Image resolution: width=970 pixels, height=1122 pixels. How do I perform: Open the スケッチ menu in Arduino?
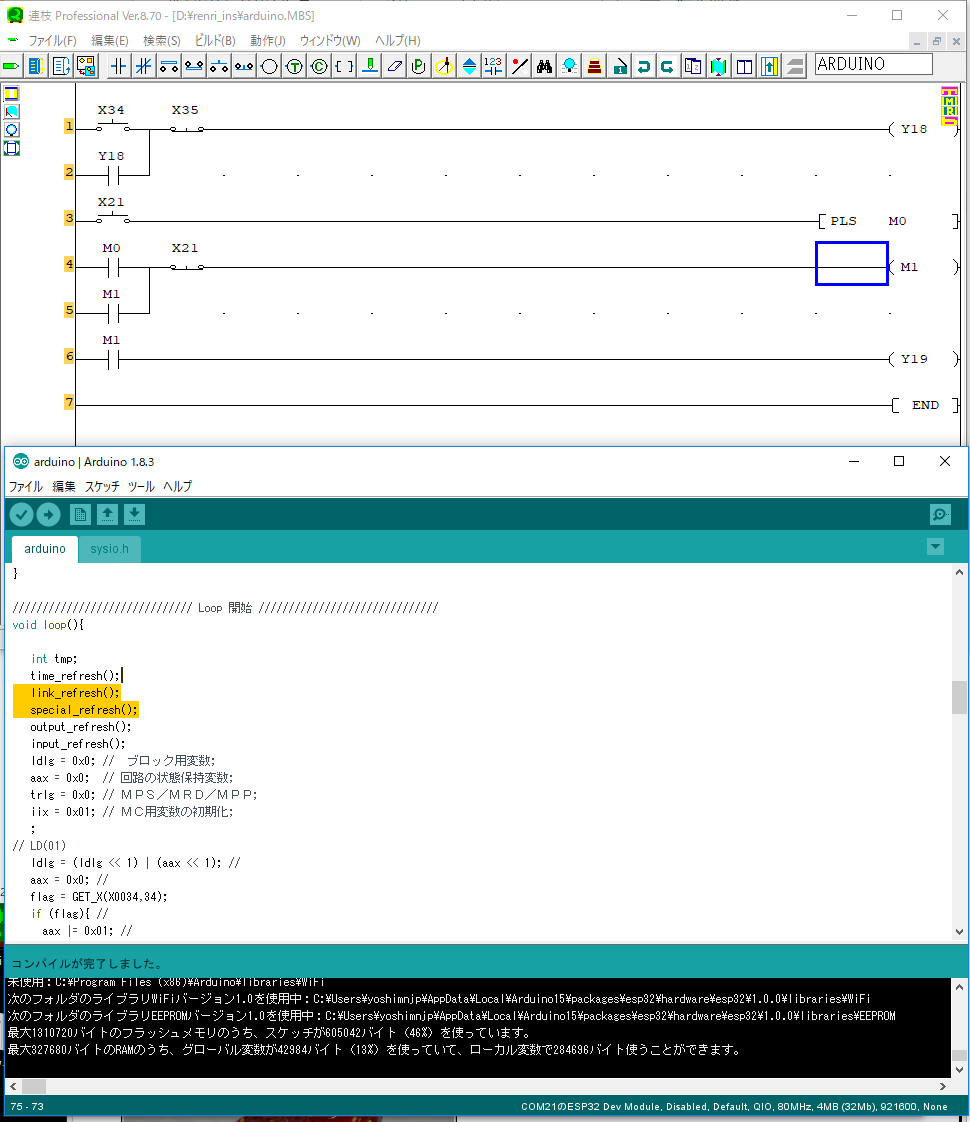click(102, 487)
